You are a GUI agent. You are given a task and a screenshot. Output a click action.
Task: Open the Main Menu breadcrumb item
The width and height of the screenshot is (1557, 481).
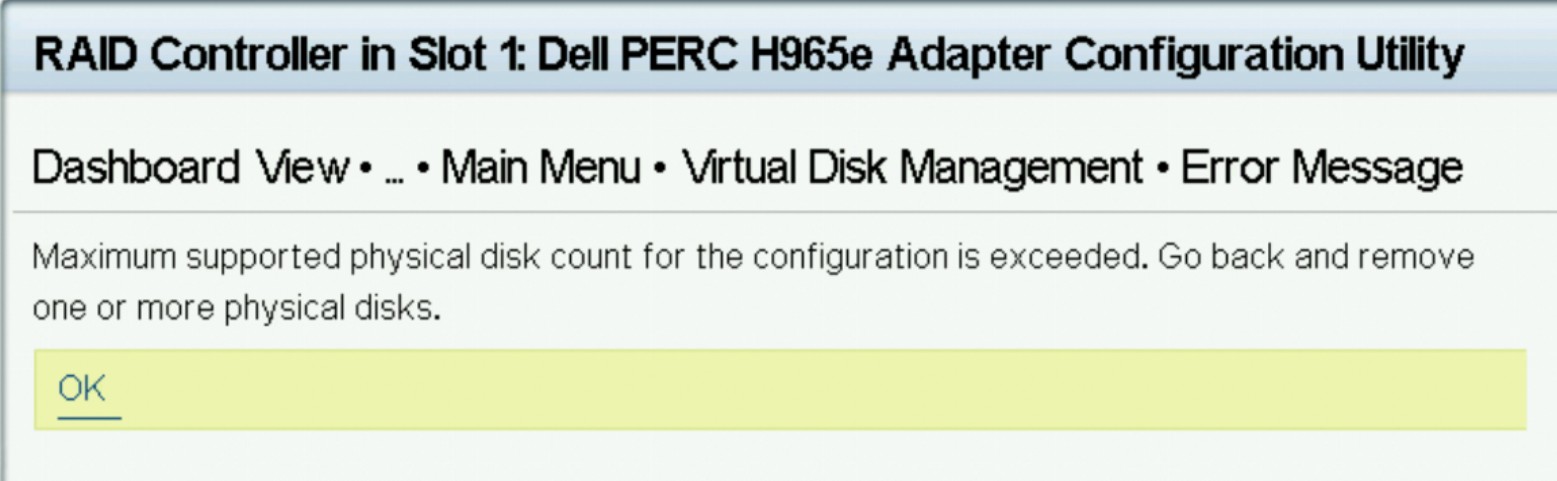pyautogui.click(x=540, y=169)
